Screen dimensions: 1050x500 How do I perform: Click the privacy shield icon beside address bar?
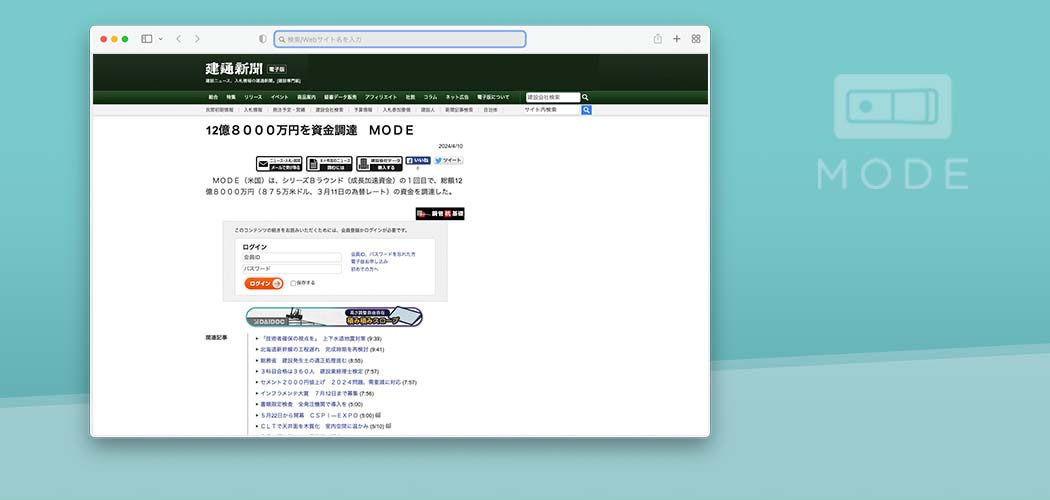263,39
